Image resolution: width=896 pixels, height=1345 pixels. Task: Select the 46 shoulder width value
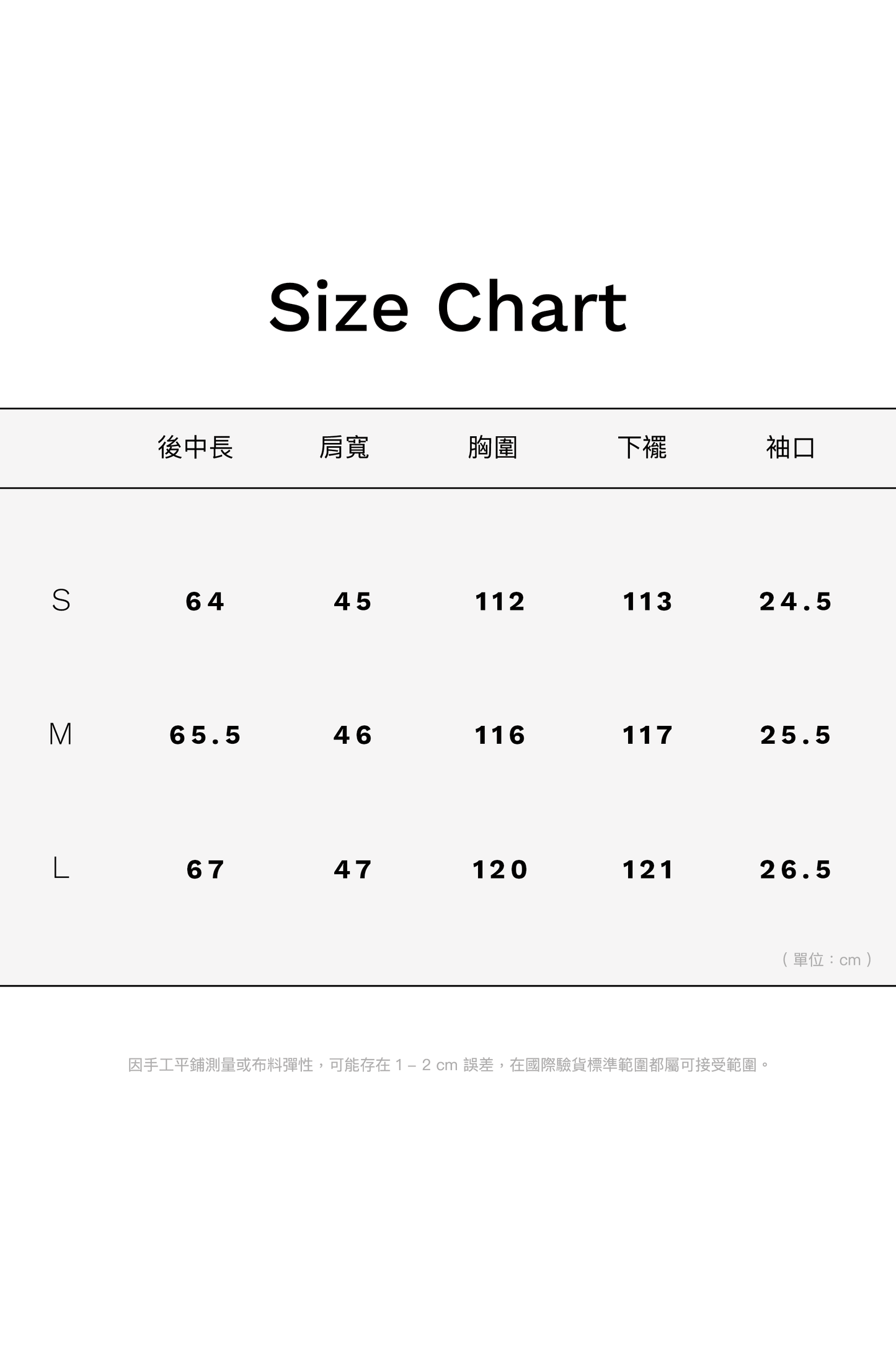[353, 736]
